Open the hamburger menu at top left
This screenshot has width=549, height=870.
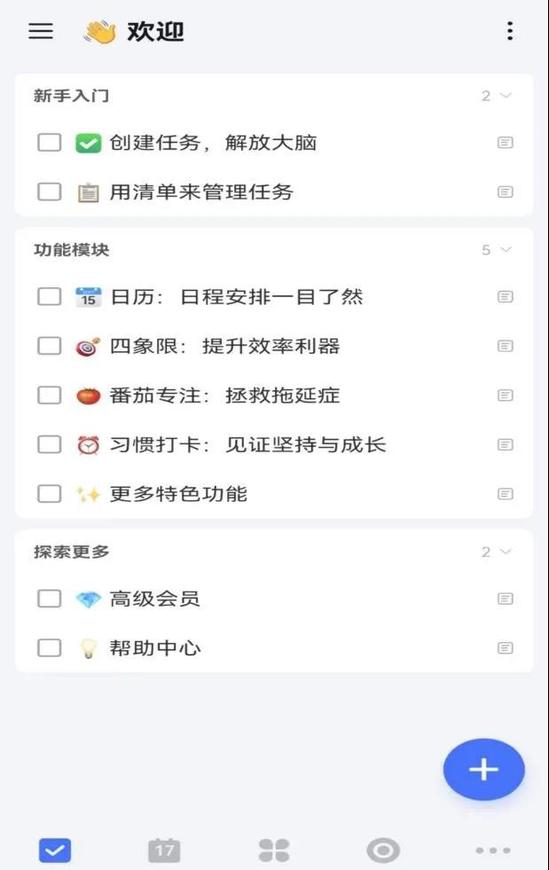pos(41,31)
